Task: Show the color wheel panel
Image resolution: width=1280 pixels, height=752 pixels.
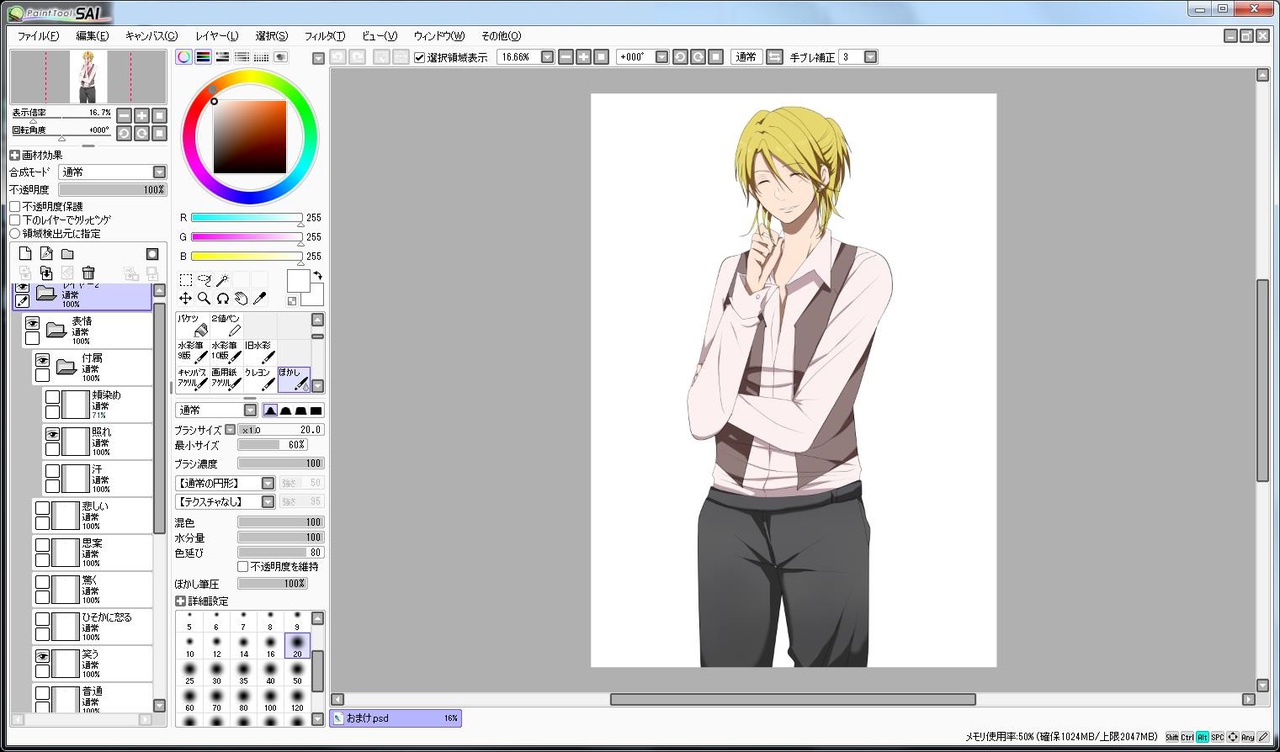Action: (x=184, y=57)
